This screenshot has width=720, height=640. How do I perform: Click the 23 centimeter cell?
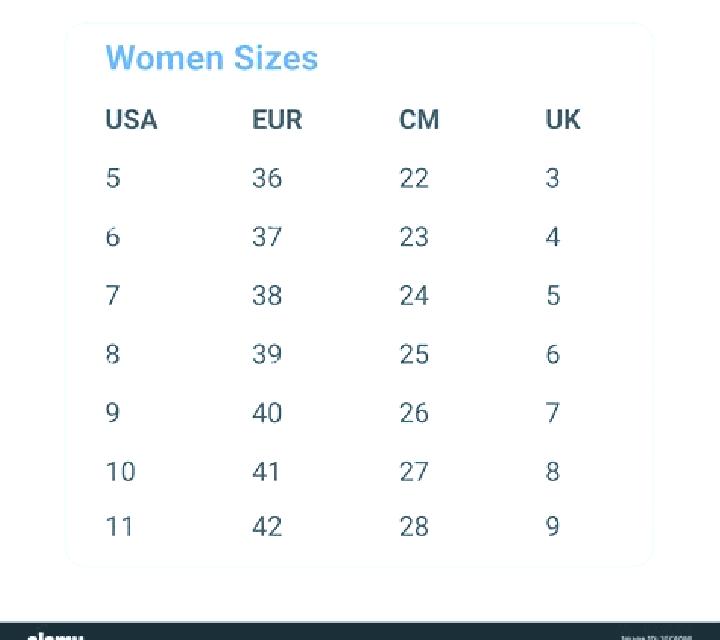pos(414,237)
